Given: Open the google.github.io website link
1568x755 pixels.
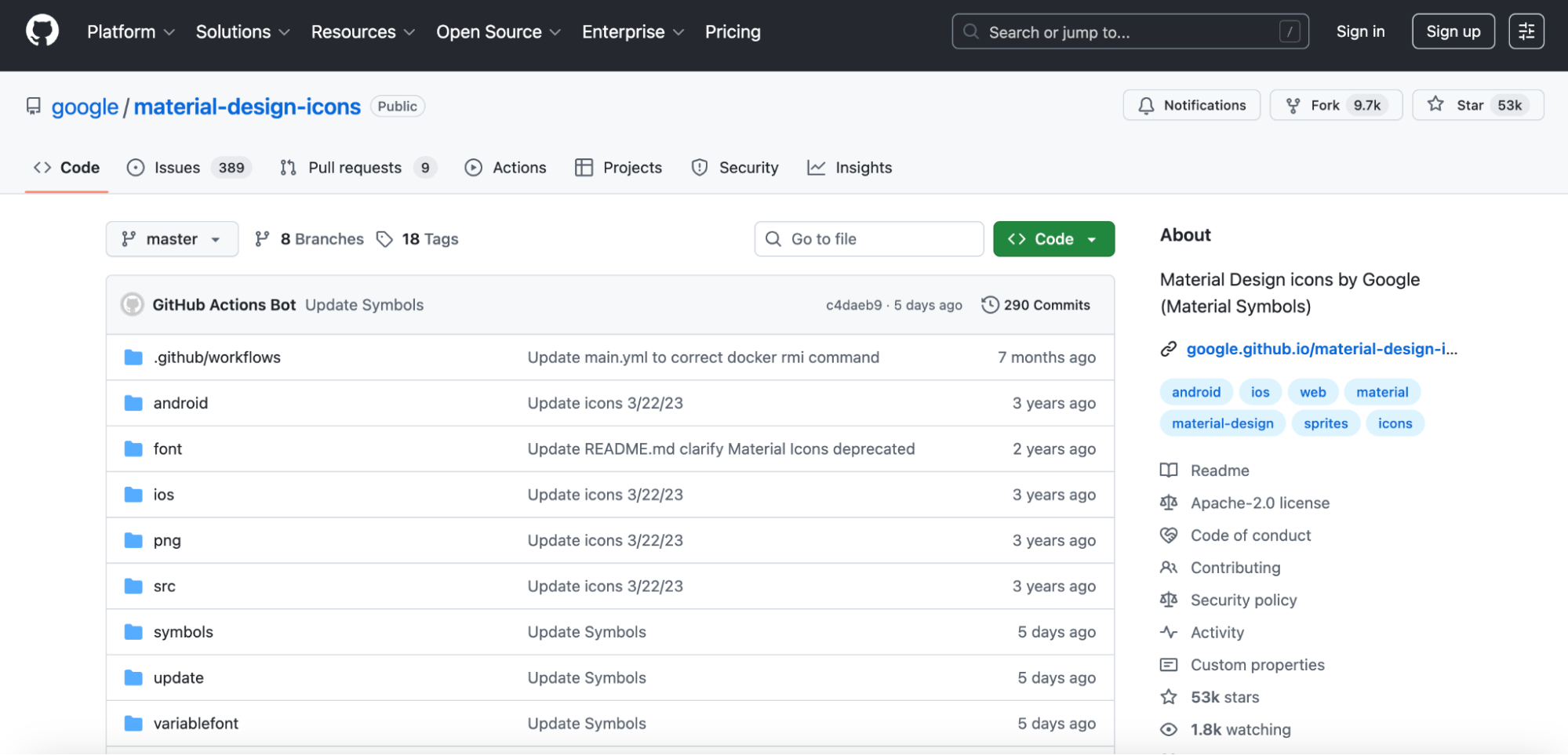Looking at the screenshot, I should (x=1321, y=349).
